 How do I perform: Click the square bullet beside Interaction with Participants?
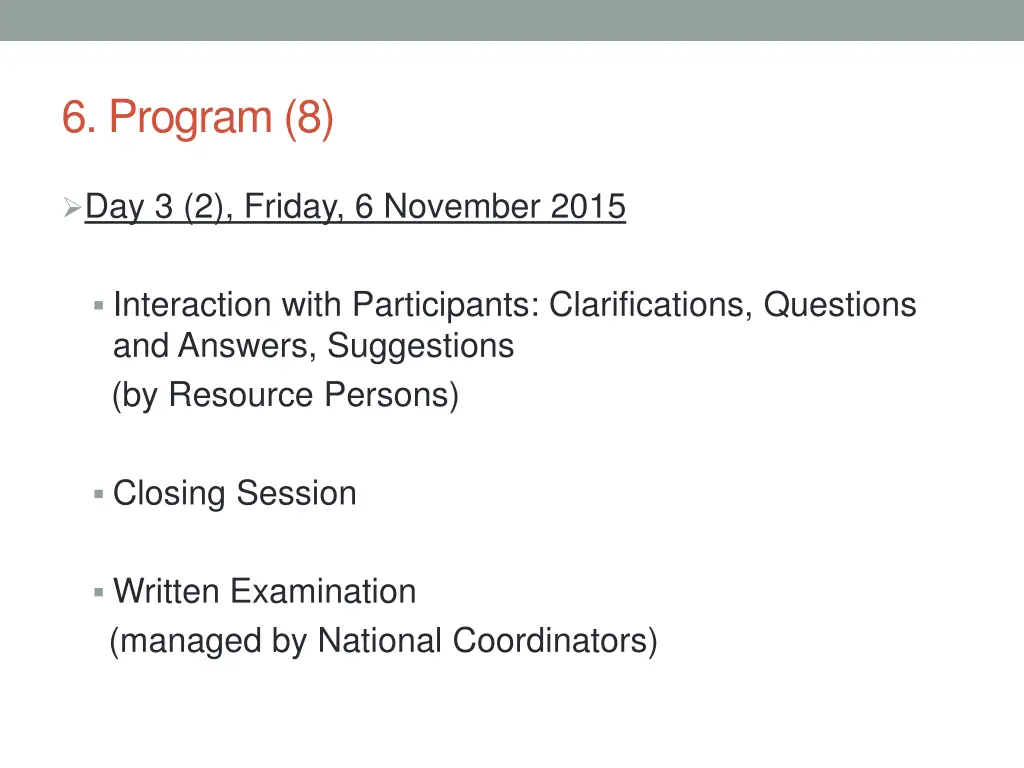(x=99, y=305)
